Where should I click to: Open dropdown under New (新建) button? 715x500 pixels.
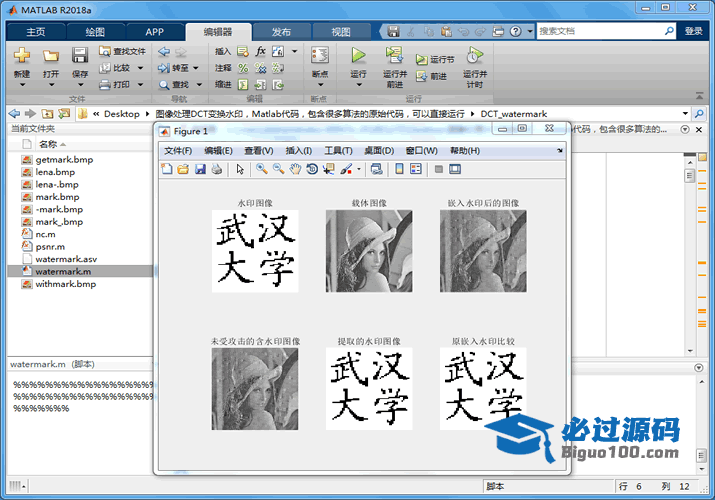[22, 85]
